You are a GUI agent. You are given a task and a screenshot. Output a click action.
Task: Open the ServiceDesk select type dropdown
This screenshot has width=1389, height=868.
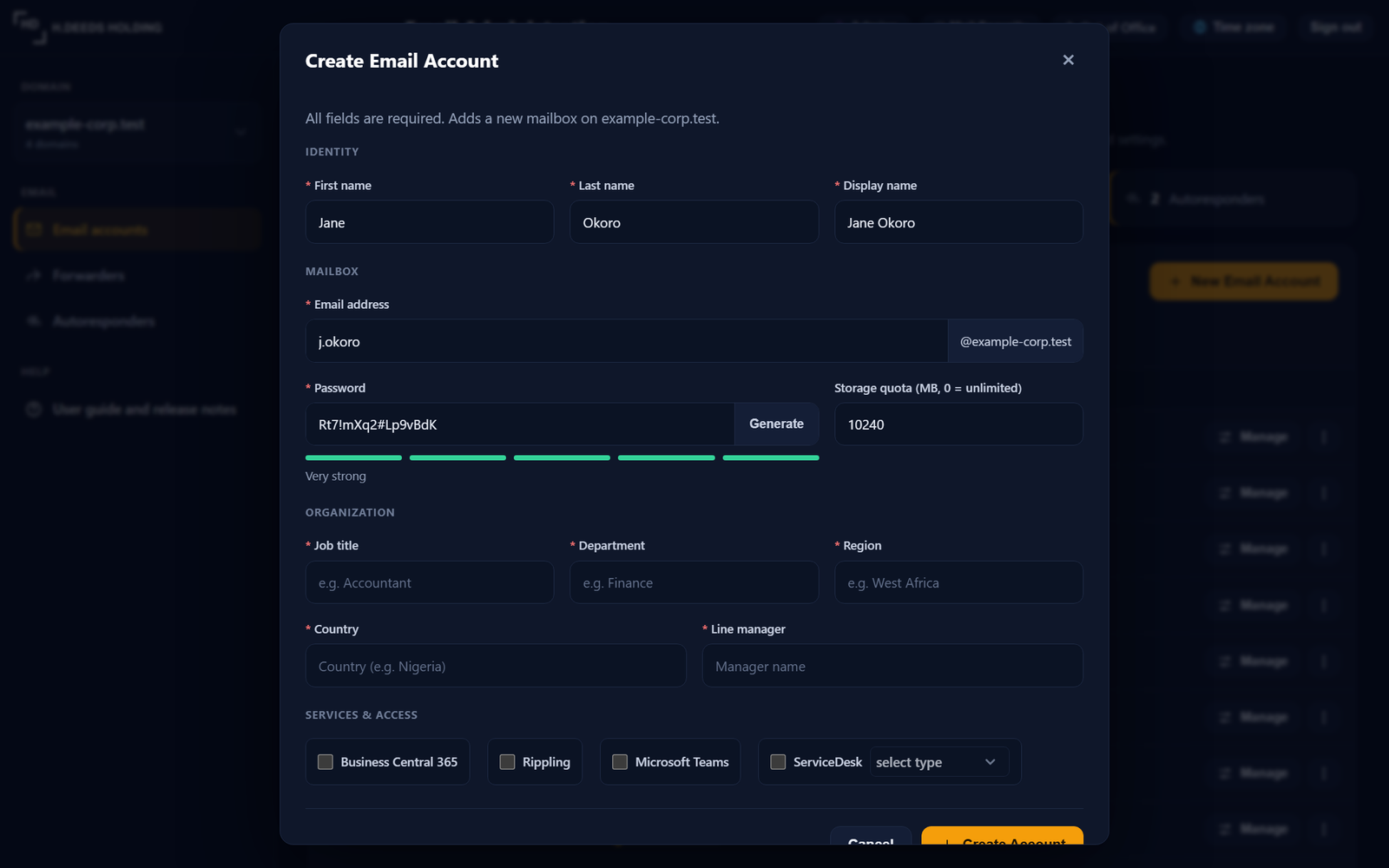pos(939,762)
